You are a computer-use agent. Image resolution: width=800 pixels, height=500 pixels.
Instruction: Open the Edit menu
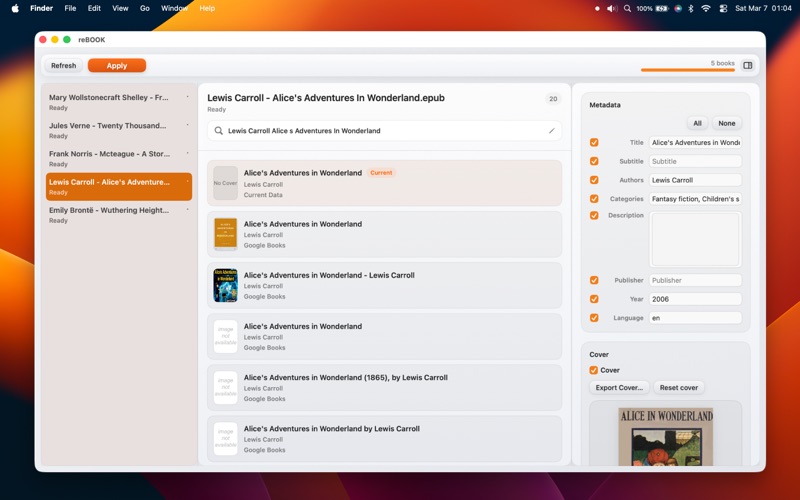[94, 8]
